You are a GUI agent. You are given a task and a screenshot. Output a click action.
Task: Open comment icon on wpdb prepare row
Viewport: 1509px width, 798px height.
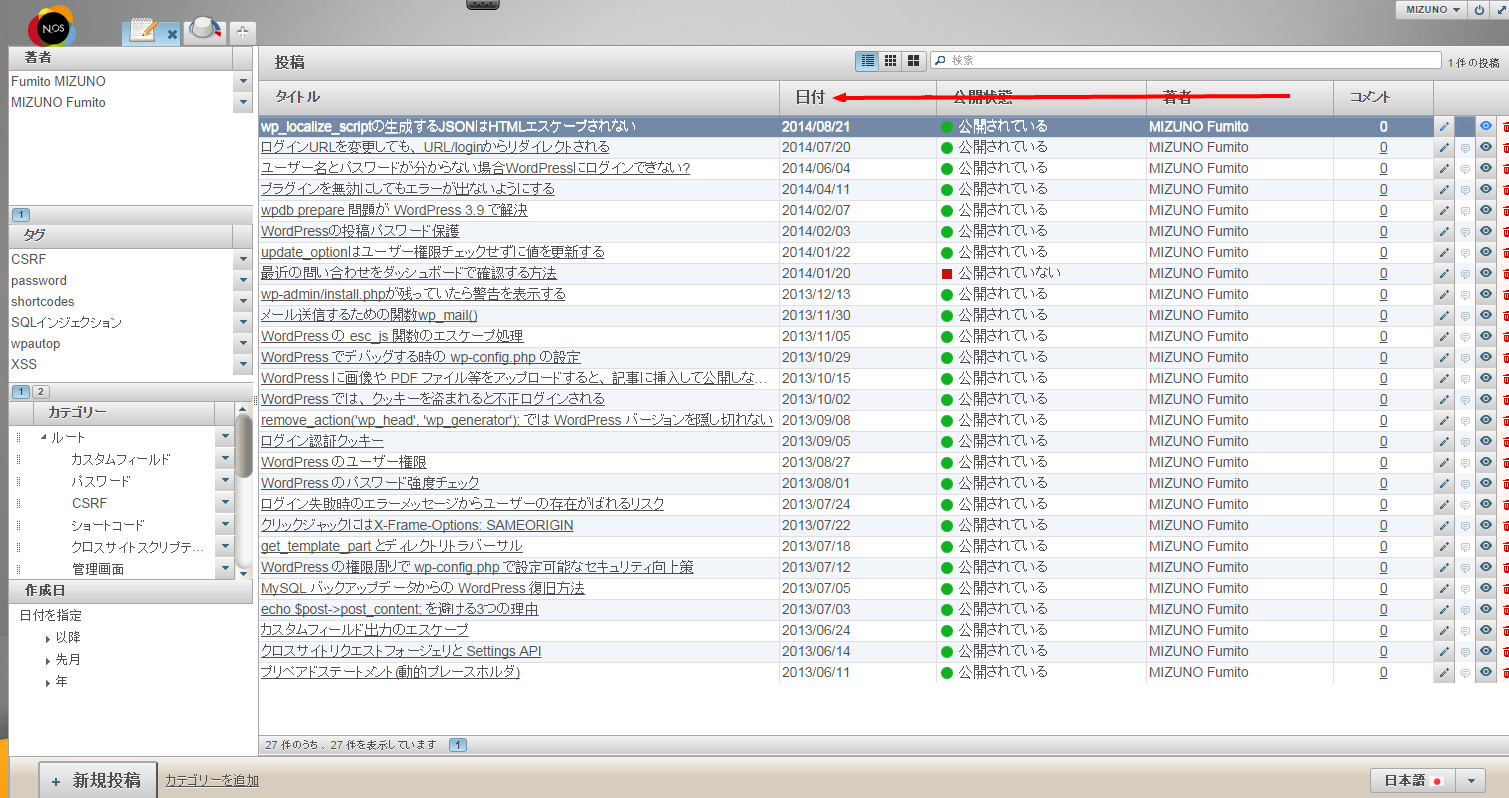(x=1465, y=210)
